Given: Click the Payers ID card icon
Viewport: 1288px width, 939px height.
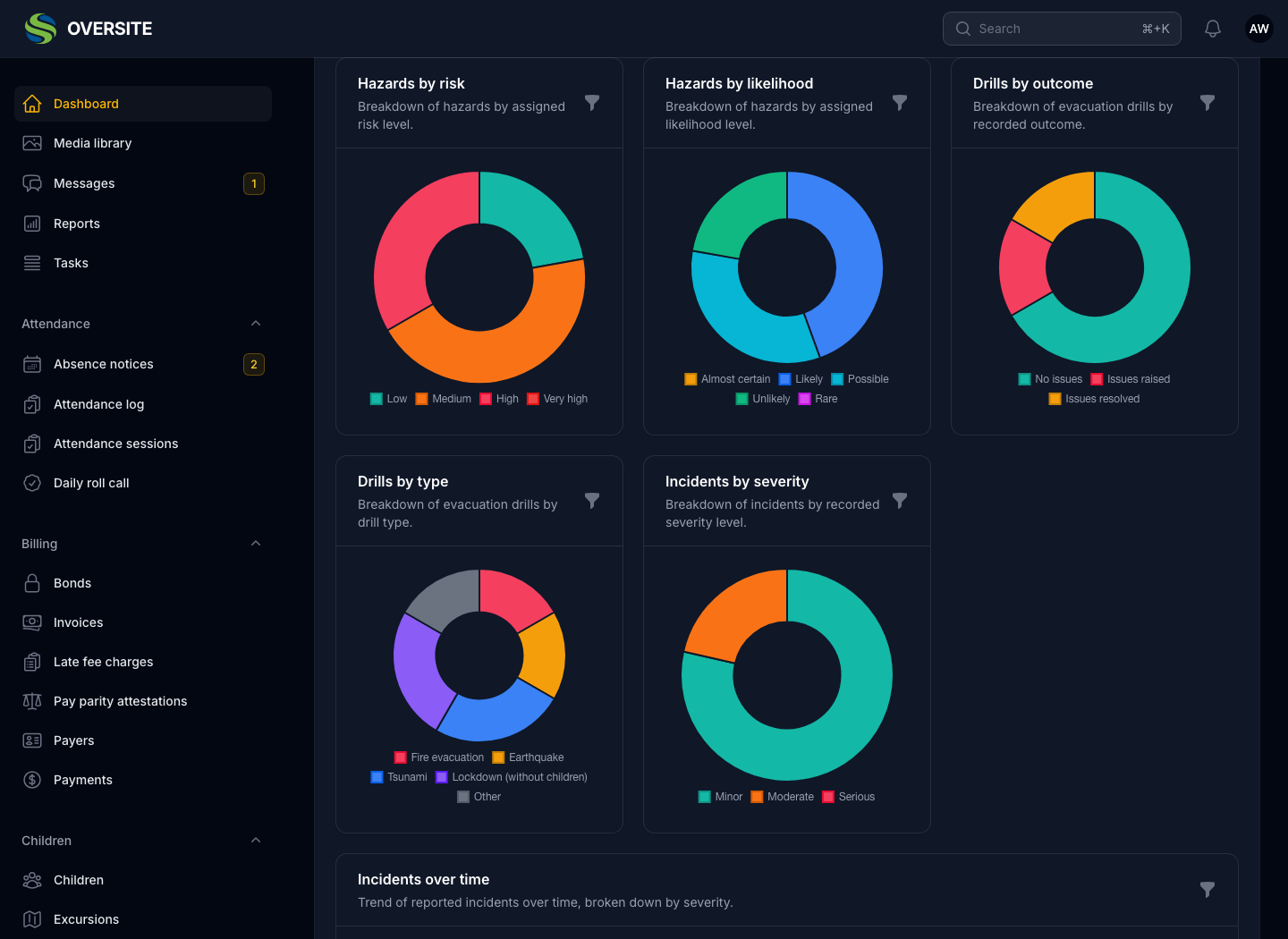Looking at the screenshot, I should 32,740.
